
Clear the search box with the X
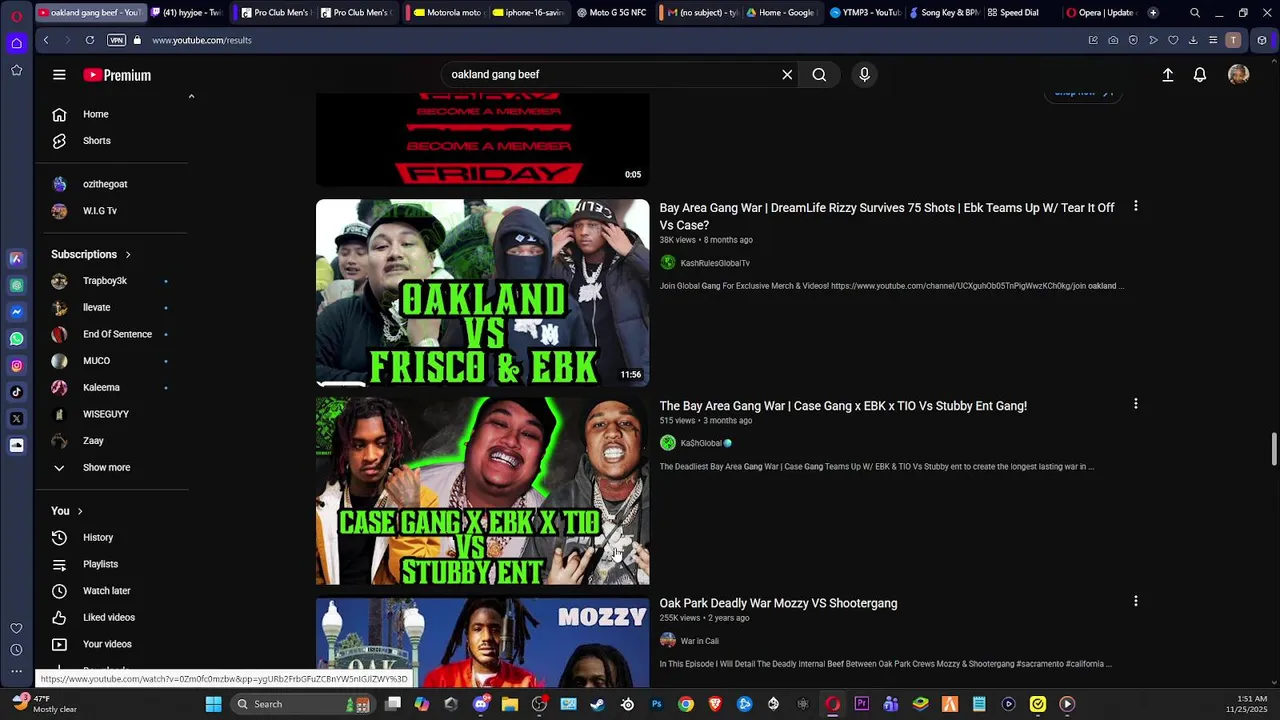(x=787, y=75)
